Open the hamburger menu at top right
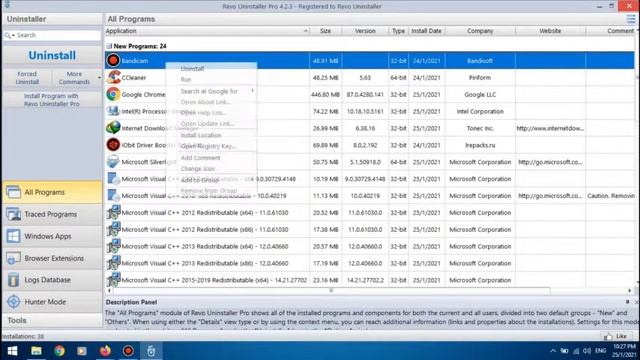Viewport: 640px width, 360px height. coord(631,19)
